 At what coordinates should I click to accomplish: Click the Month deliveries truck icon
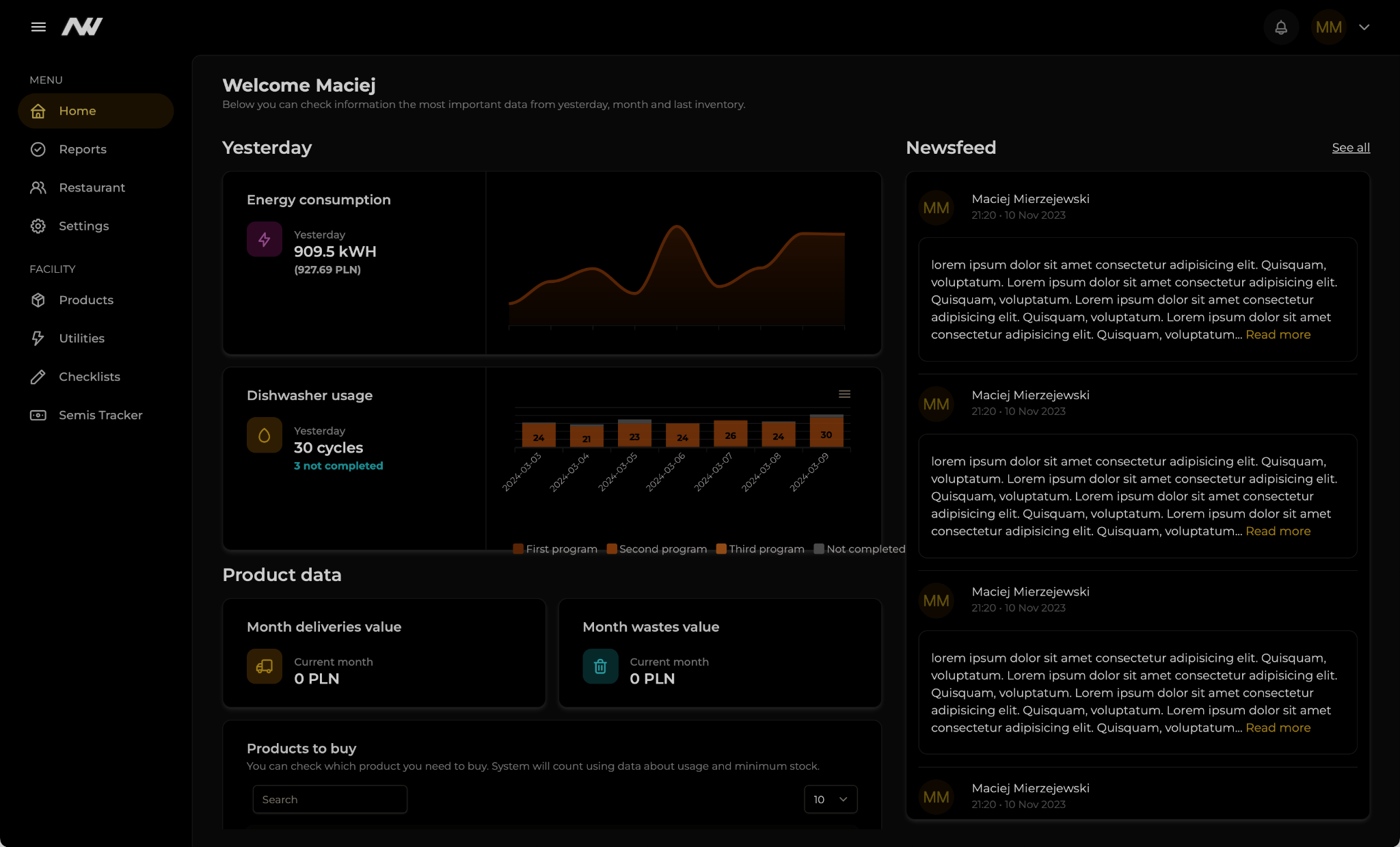(264, 667)
